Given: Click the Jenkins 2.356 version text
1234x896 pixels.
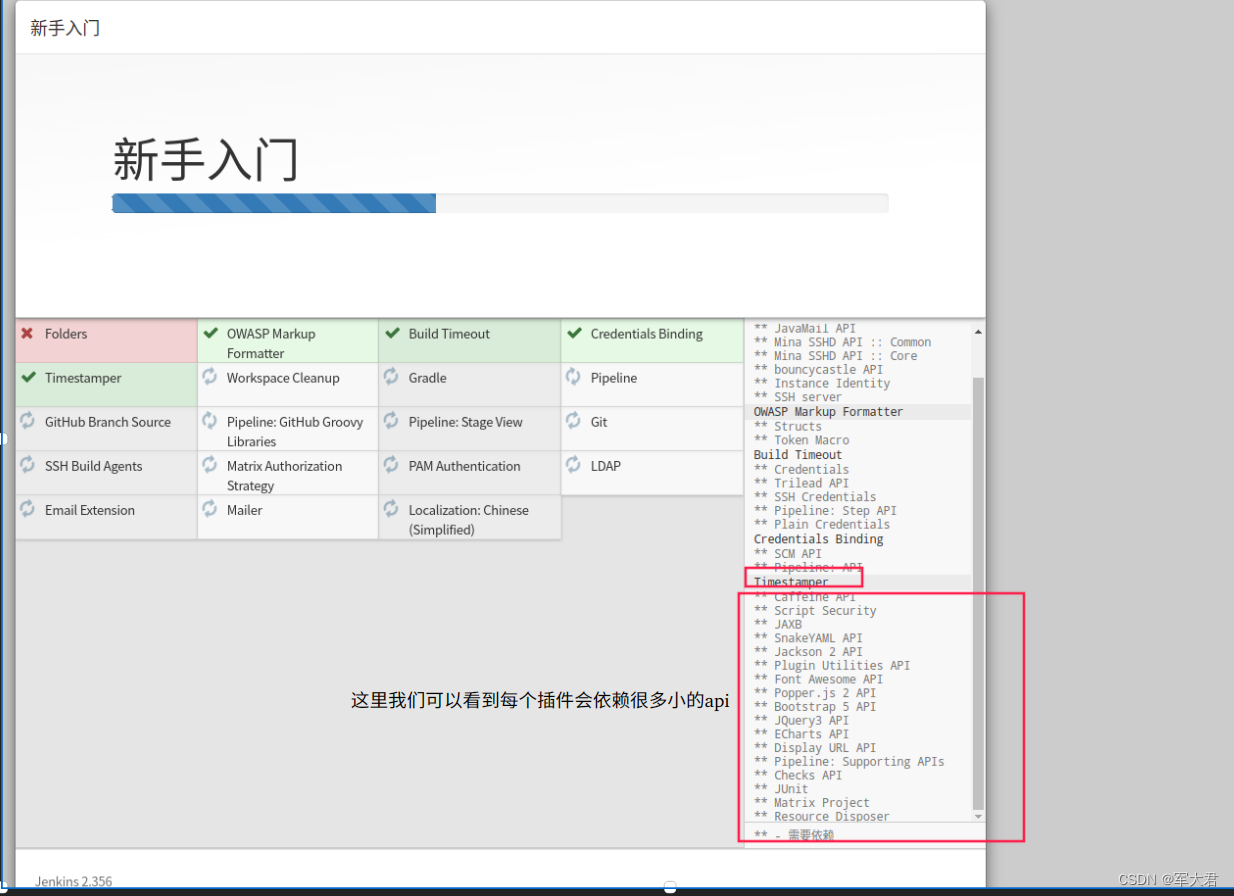Looking at the screenshot, I should pos(74,882).
